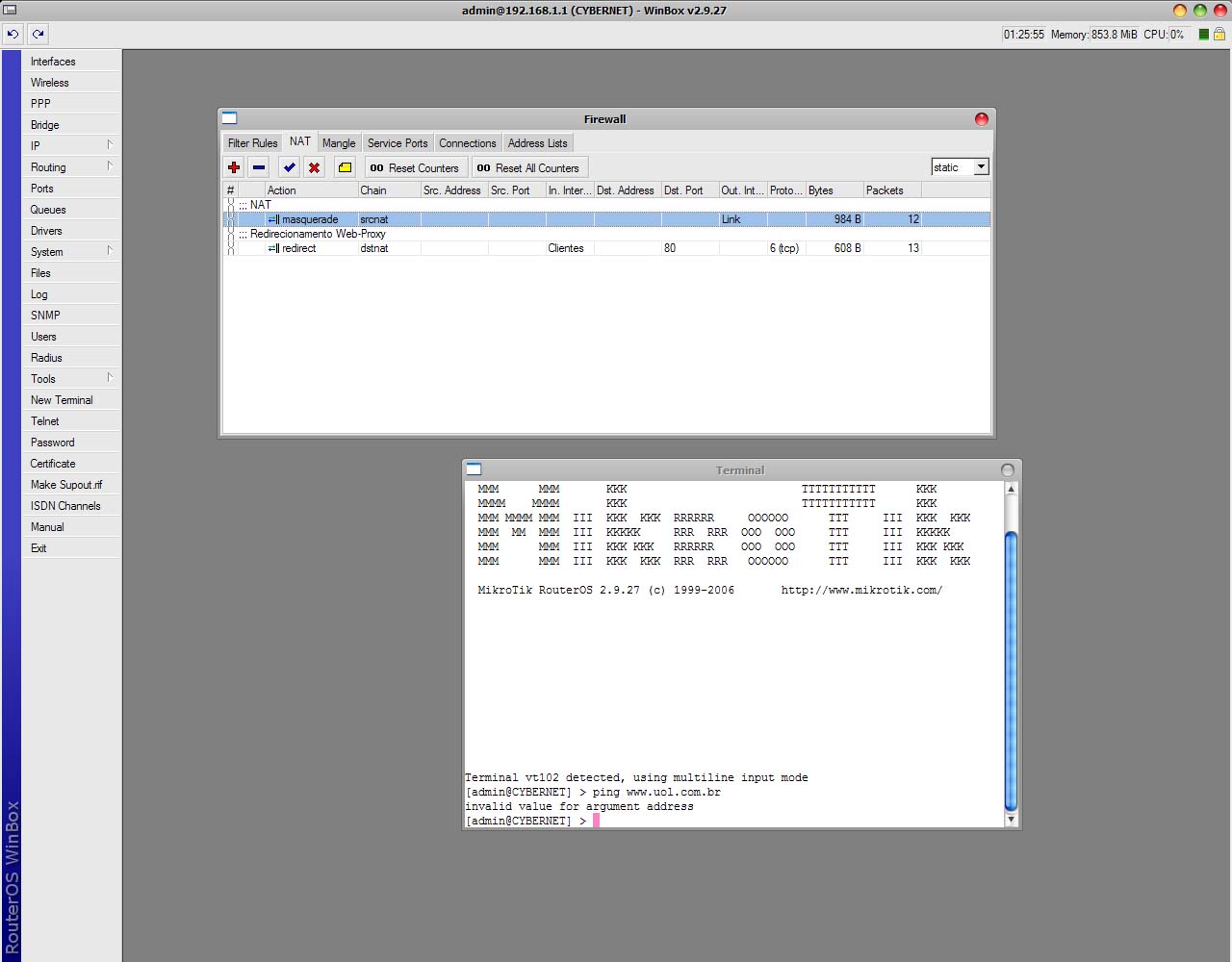Open the Log menu item

72,294
